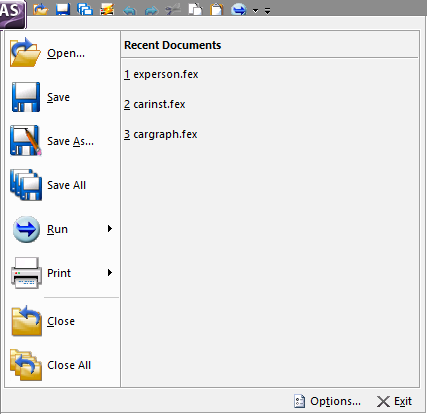This screenshot has height=414, width=427.
Task: Click the Run arrow icon in quick access toolbar
Action: 239,9
